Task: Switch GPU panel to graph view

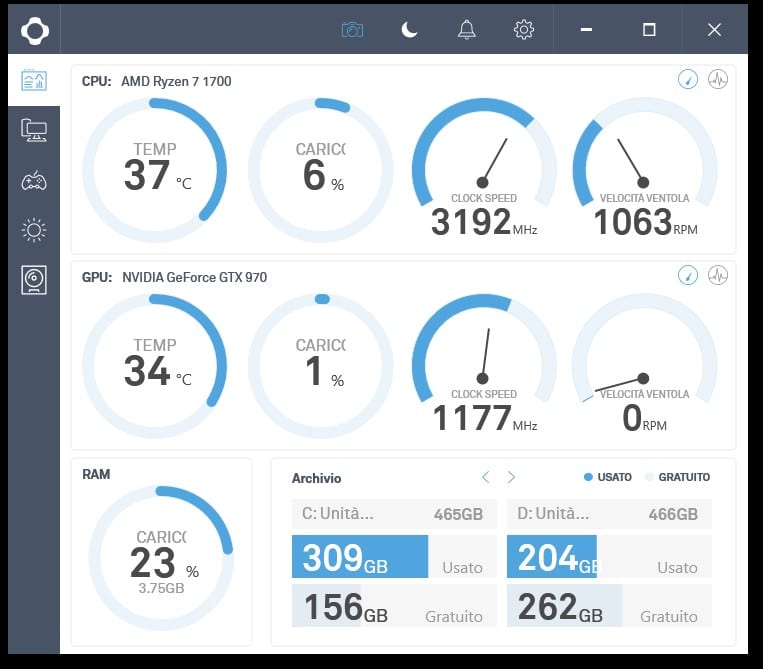Action: click(x=718, y=275)
